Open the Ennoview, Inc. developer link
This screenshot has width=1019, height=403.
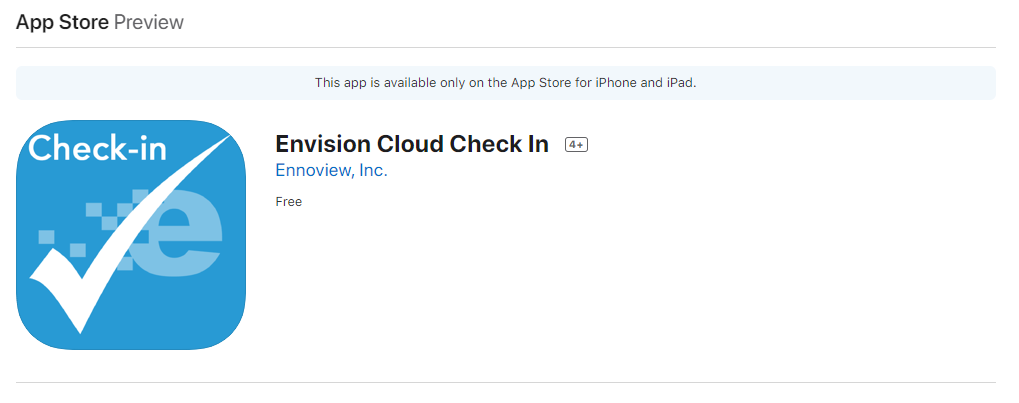click(x=331, y=171)
